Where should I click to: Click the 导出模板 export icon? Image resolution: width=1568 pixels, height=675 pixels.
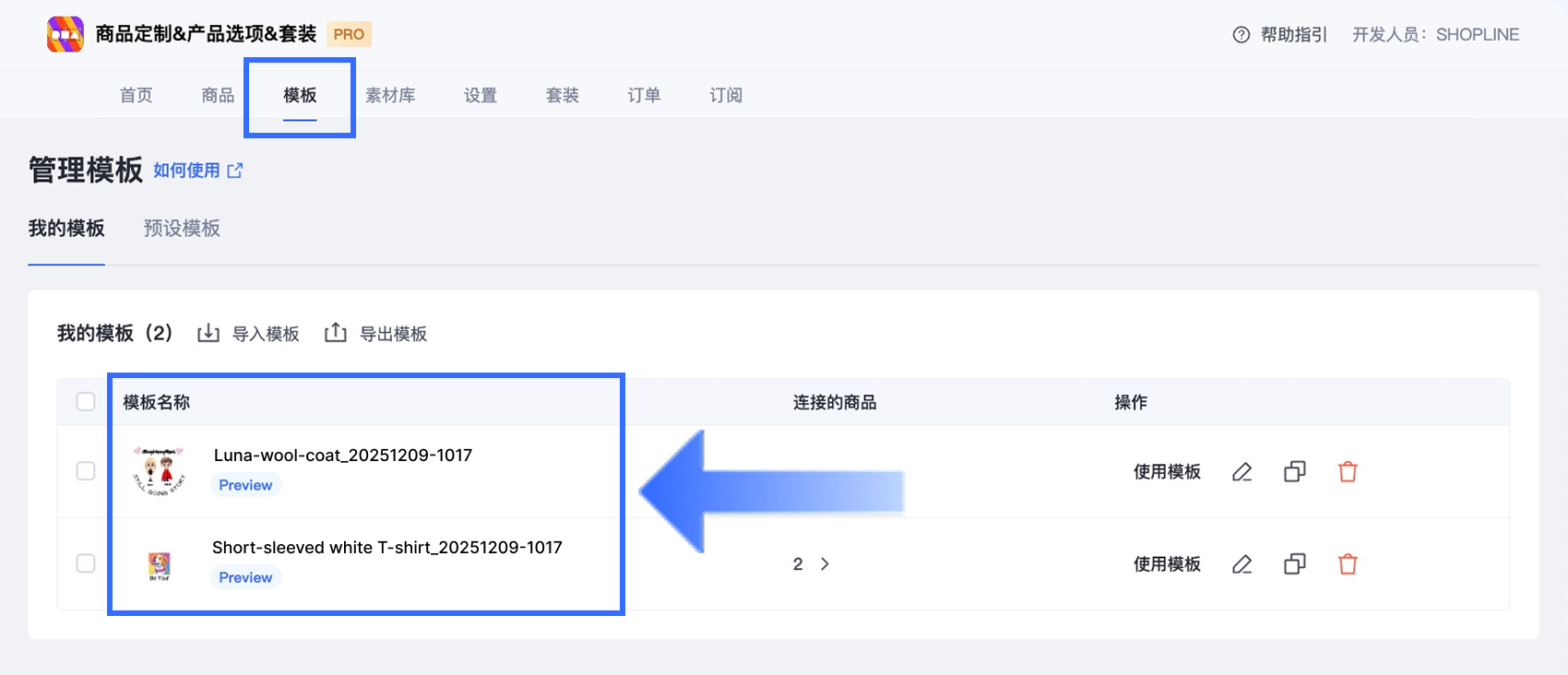(x=336, y=333)
